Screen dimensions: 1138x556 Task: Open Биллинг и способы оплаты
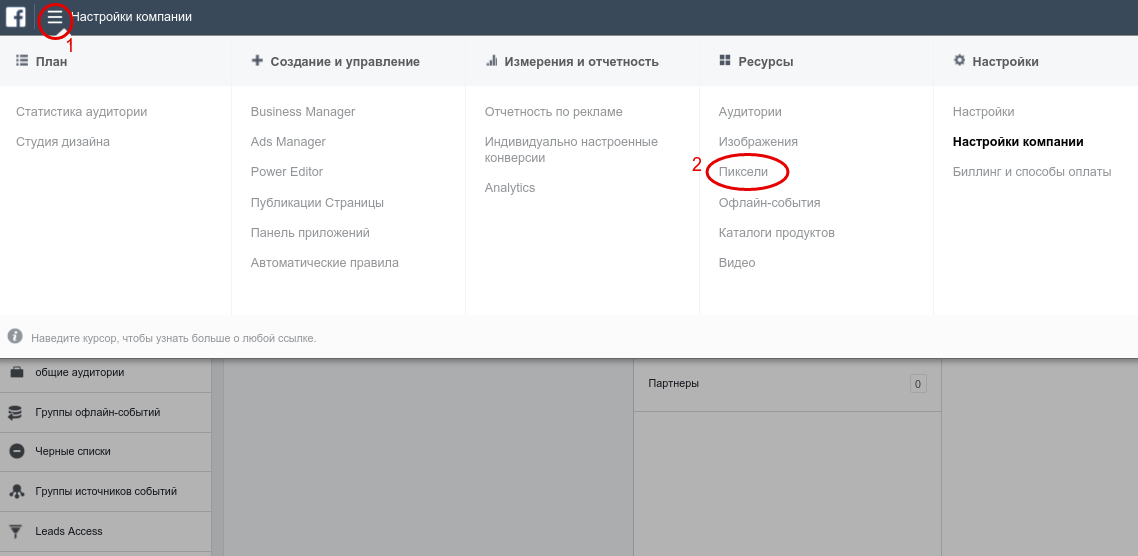[x=1032, y=172]
